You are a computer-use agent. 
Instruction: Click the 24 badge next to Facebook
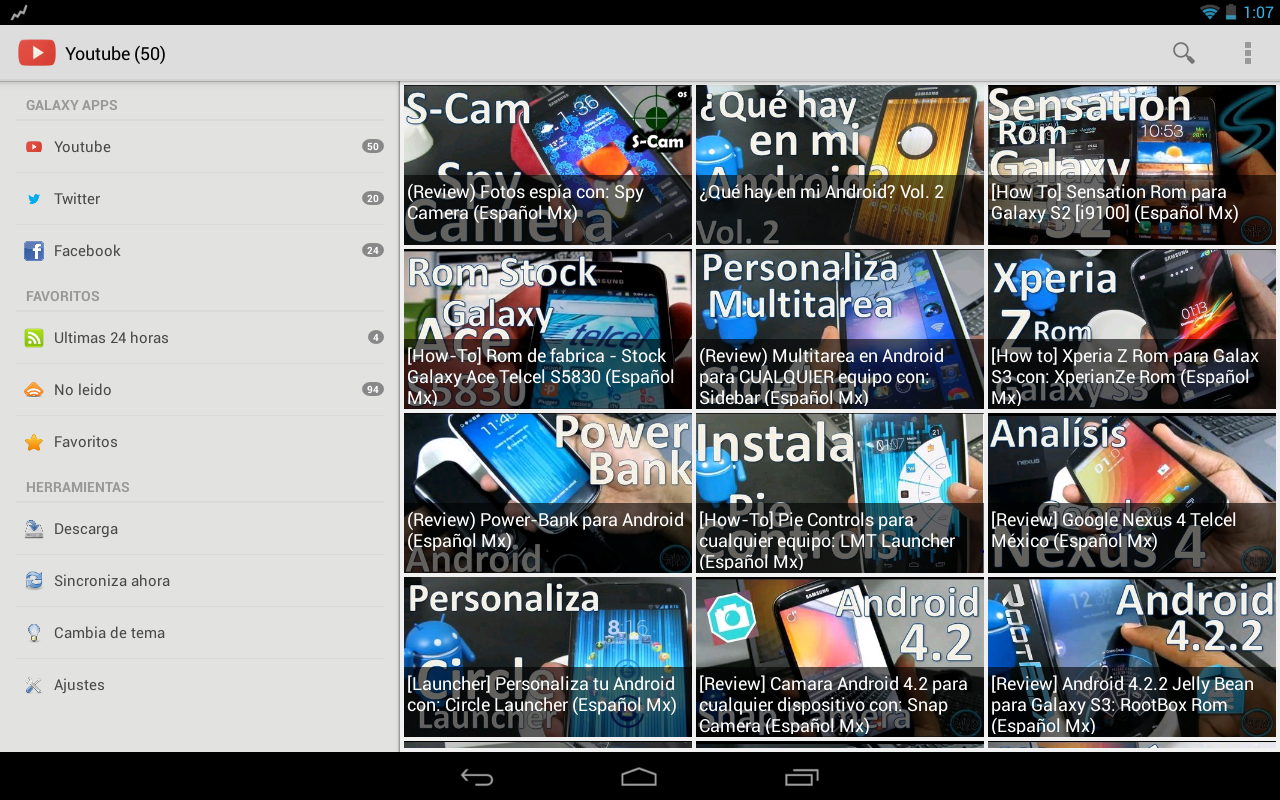tap(373, 251)
